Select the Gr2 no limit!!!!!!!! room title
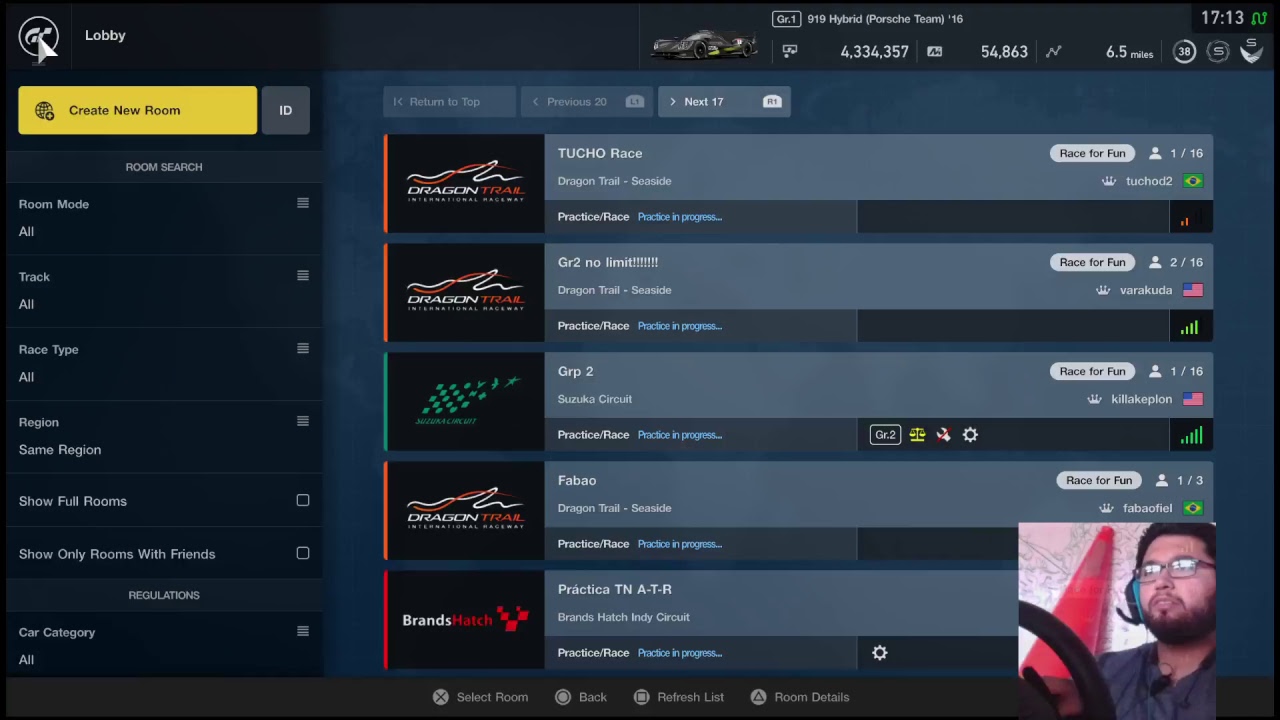This screenshot has height=720, width=1280. coord(608,262)
